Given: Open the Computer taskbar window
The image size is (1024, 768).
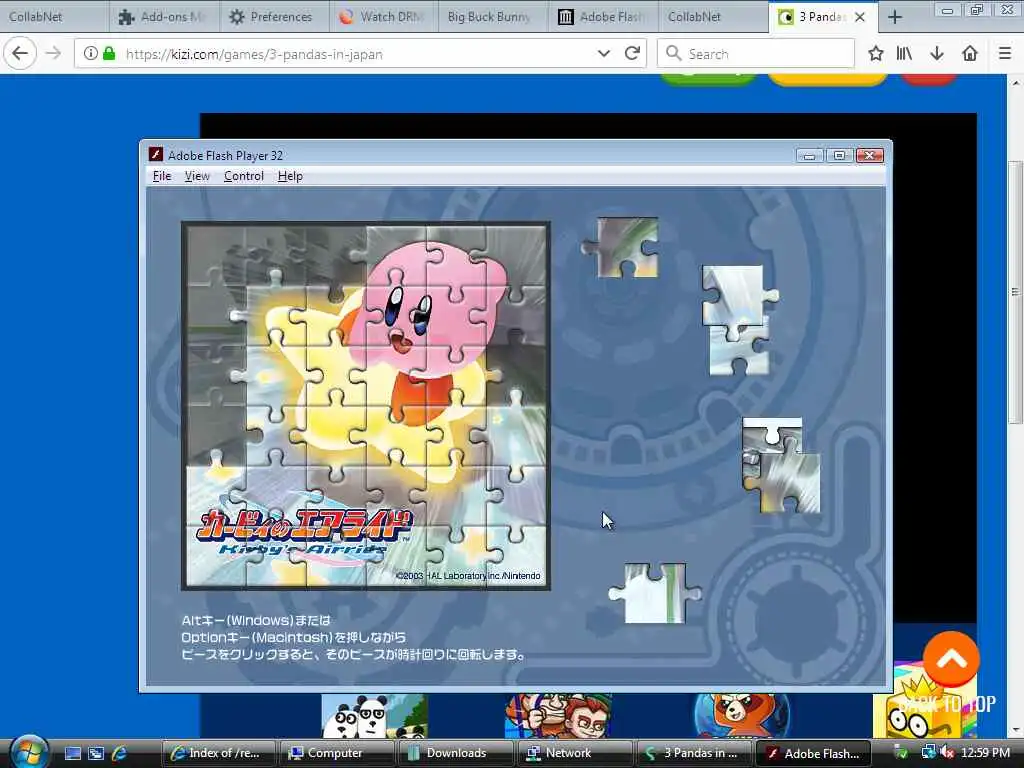Looking at the screenshot, I should tap(336, 753).
